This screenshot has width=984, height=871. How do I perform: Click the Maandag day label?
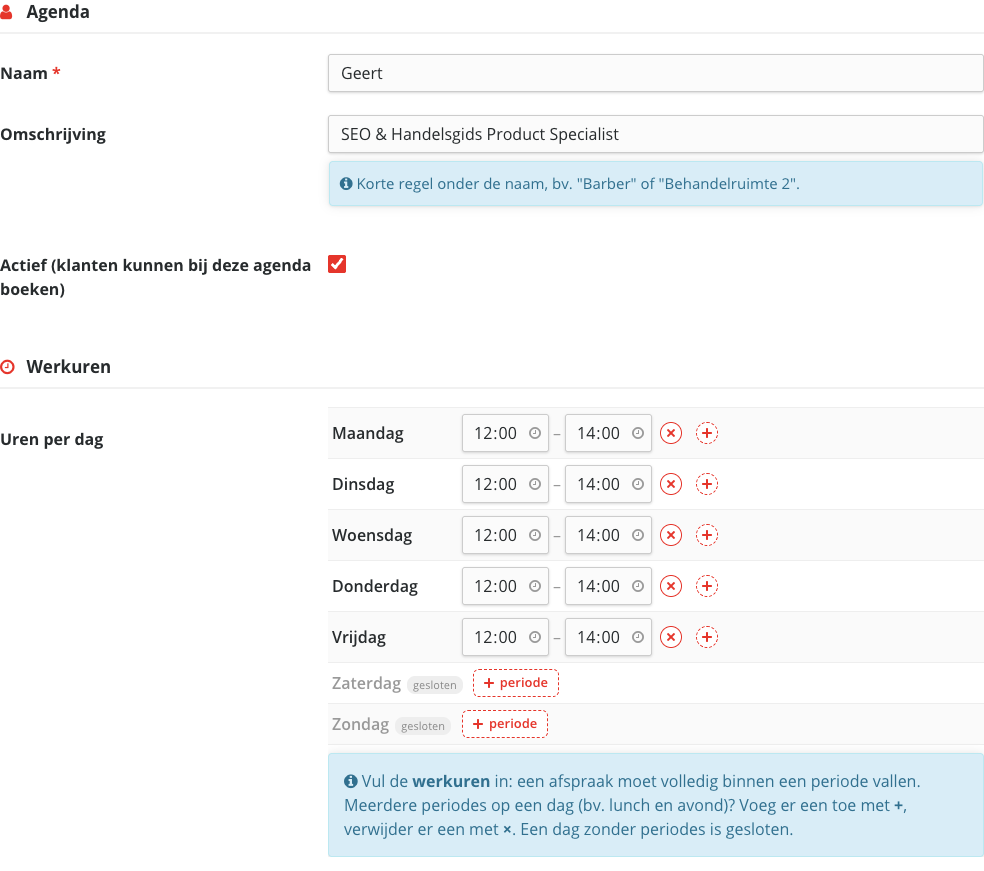(368, 434)
